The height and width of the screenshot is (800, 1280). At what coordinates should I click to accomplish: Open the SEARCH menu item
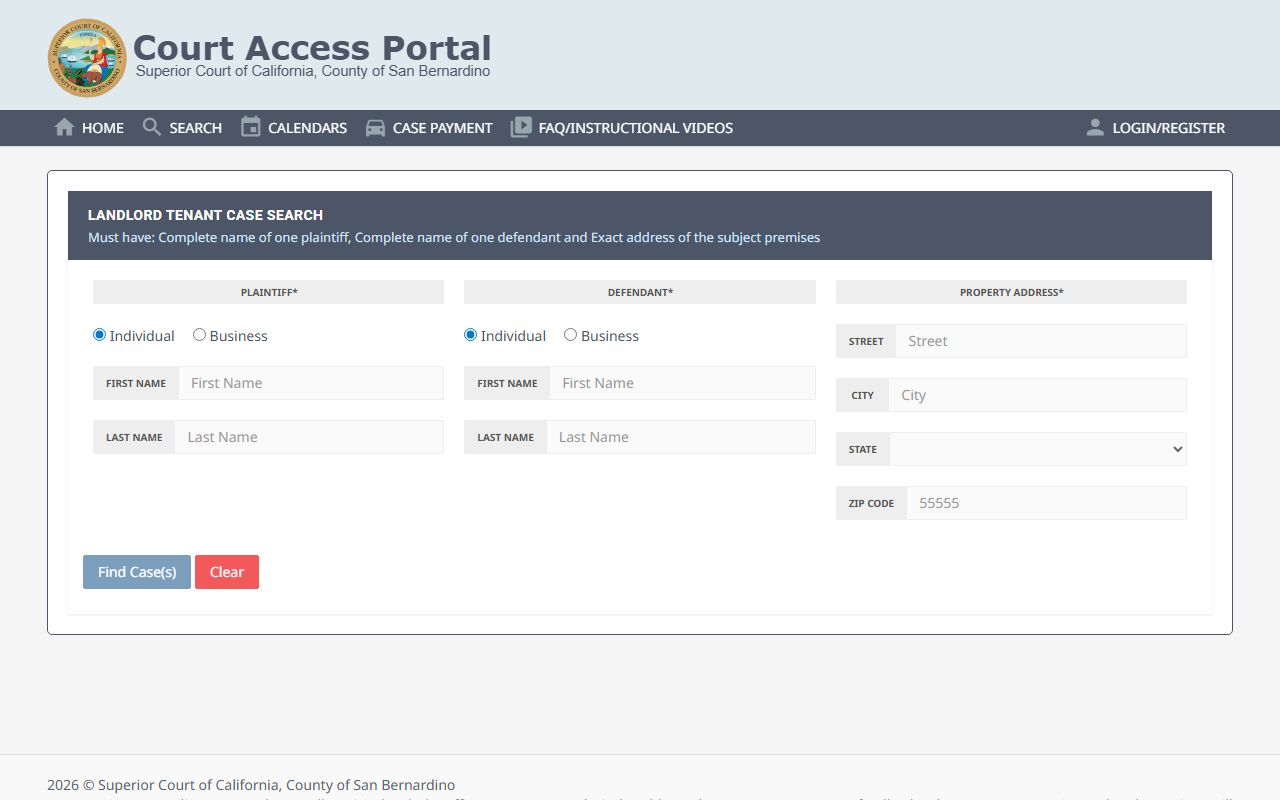pyautogui.click(x=182, y=128)
